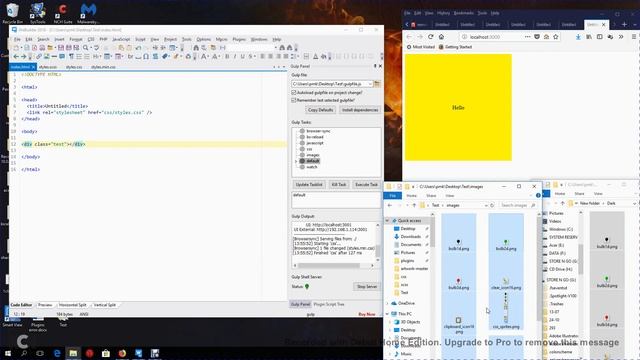Click page actions three dots in address bar
This screenshot has height=360, width=640.
(527, 37)
